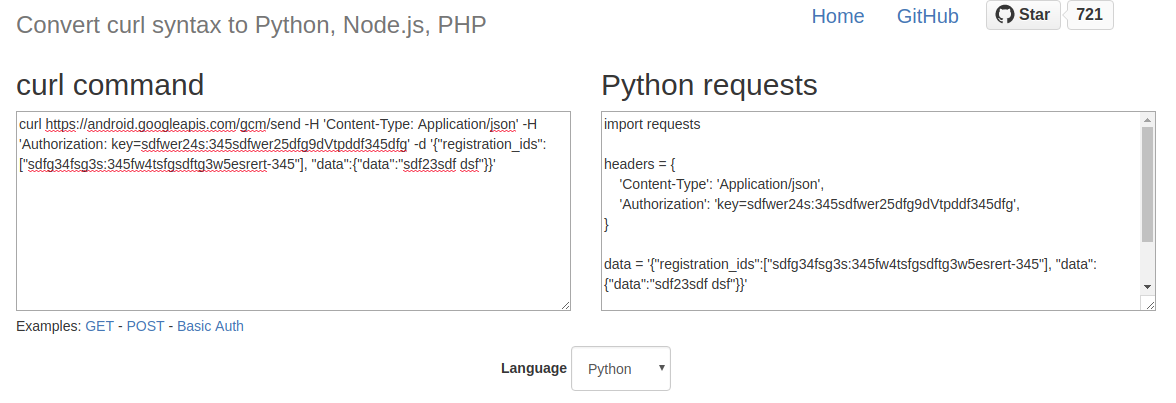1176x403 pixels.
Task: Click inside the curl command textarea
Action: [x=293, y=211]
